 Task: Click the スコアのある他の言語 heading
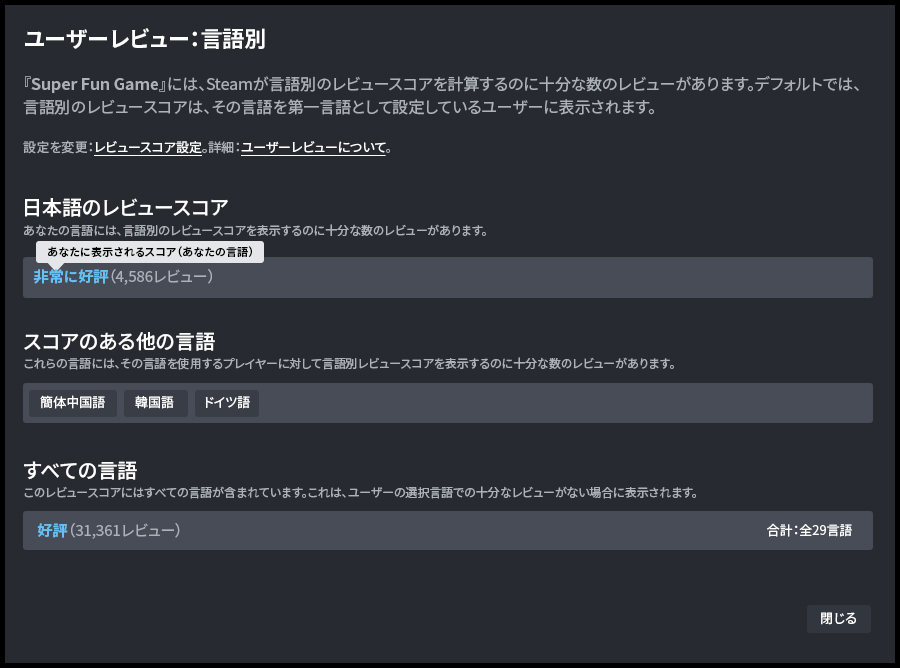click(119, 342)
